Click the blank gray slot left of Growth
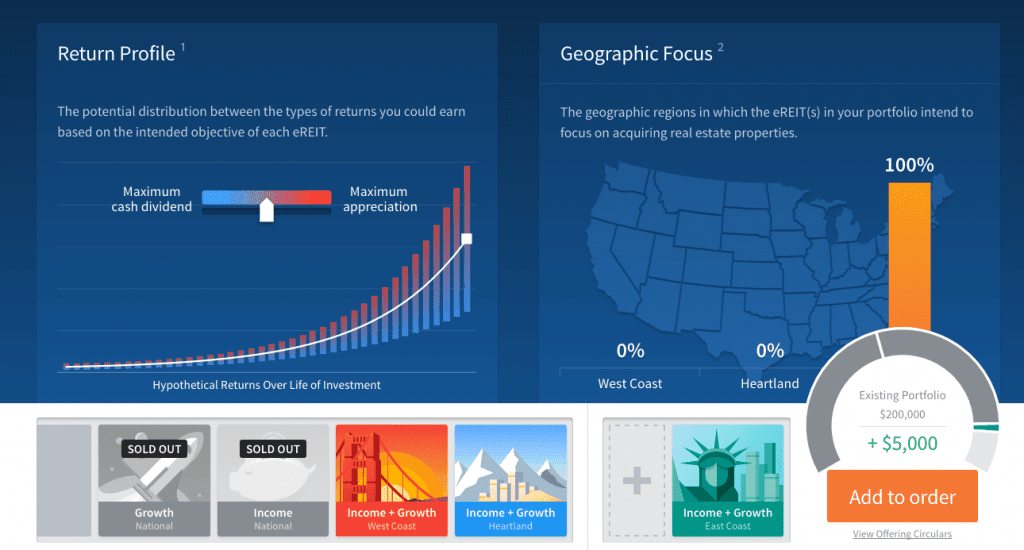 (x=64, y=480)
